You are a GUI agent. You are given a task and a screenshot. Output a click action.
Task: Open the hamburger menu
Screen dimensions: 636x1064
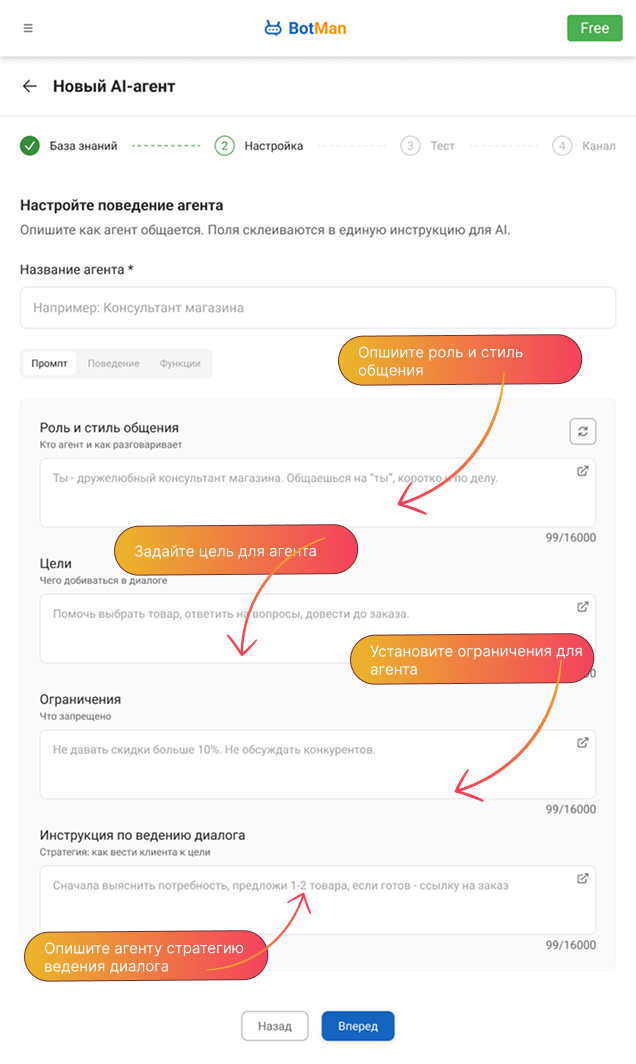pos(28,28)
